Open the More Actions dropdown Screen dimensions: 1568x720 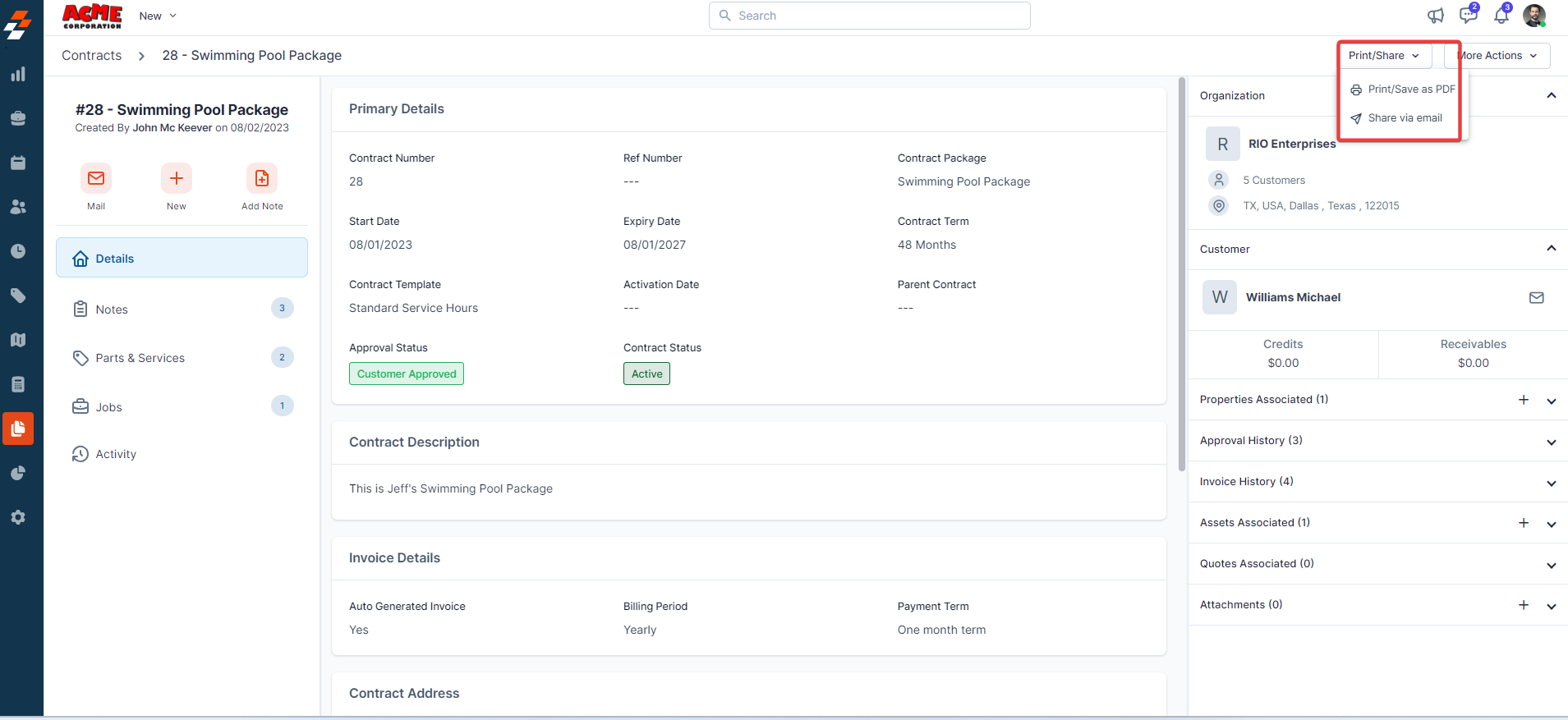point(1497,56)
